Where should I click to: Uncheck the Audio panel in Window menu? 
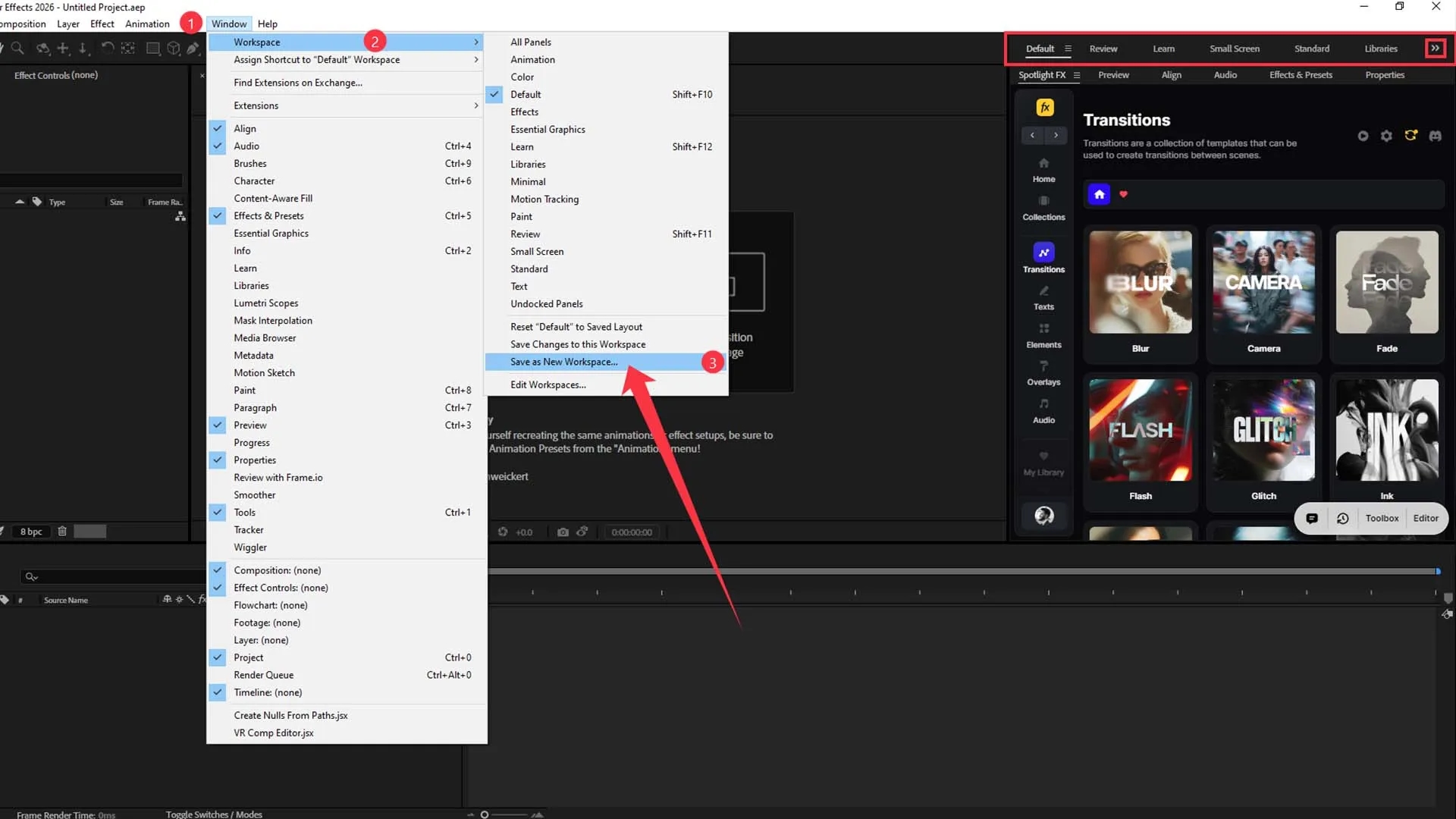tap(246, 146)
